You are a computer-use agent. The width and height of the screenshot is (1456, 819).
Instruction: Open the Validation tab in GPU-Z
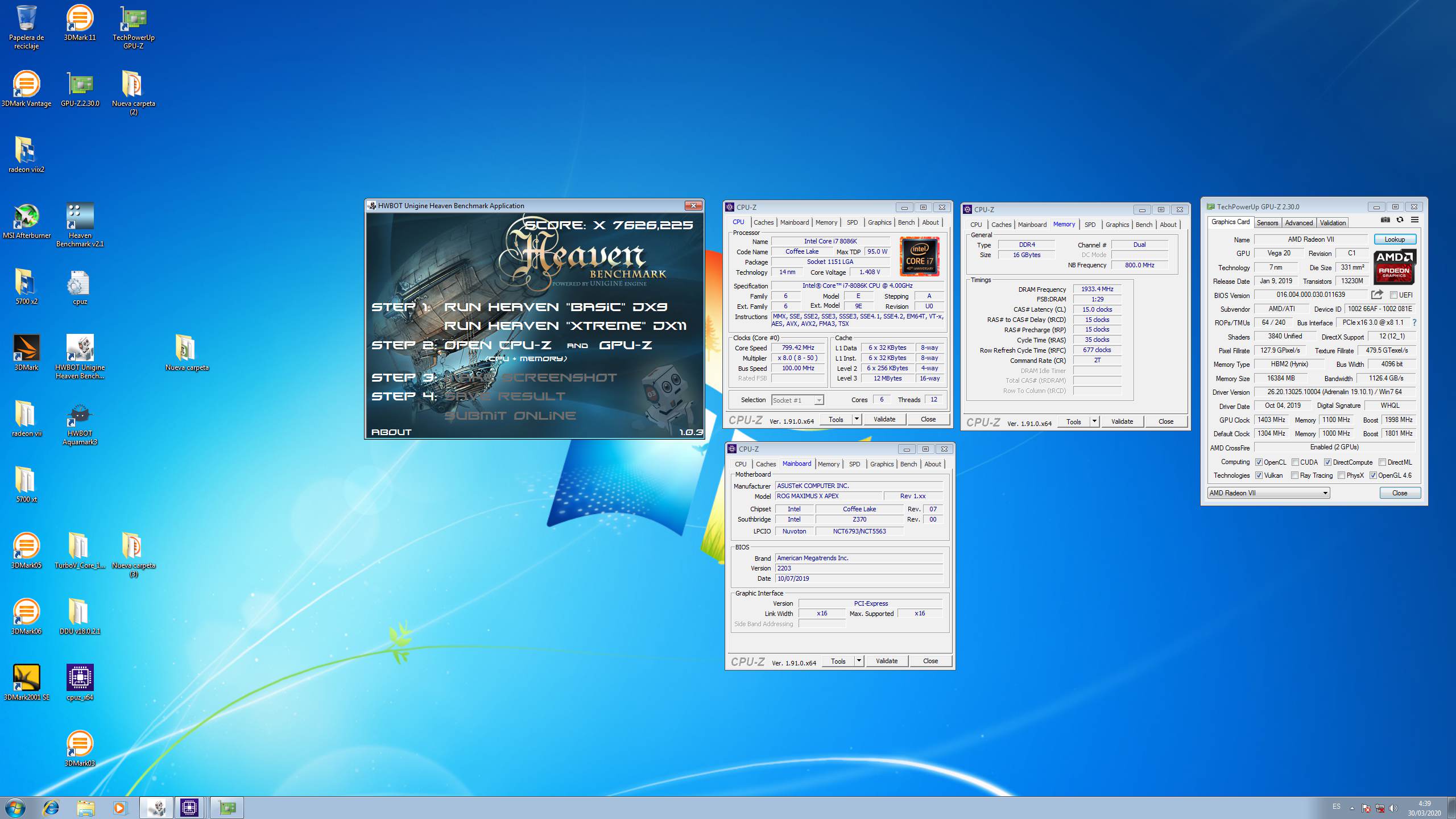[x=1333, y=223]
